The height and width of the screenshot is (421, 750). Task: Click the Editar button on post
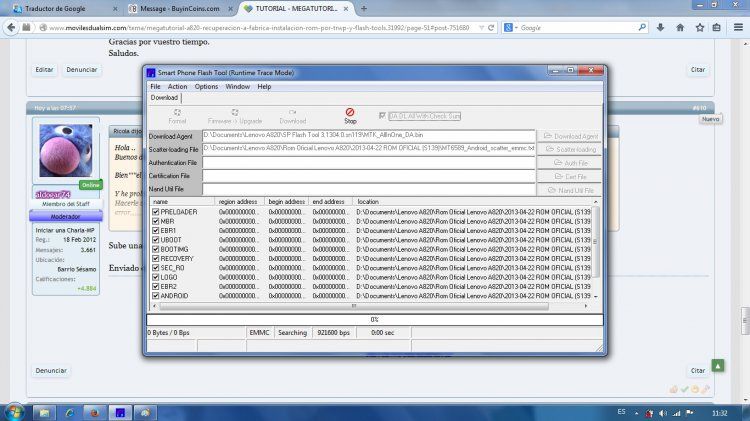point(44,70)
